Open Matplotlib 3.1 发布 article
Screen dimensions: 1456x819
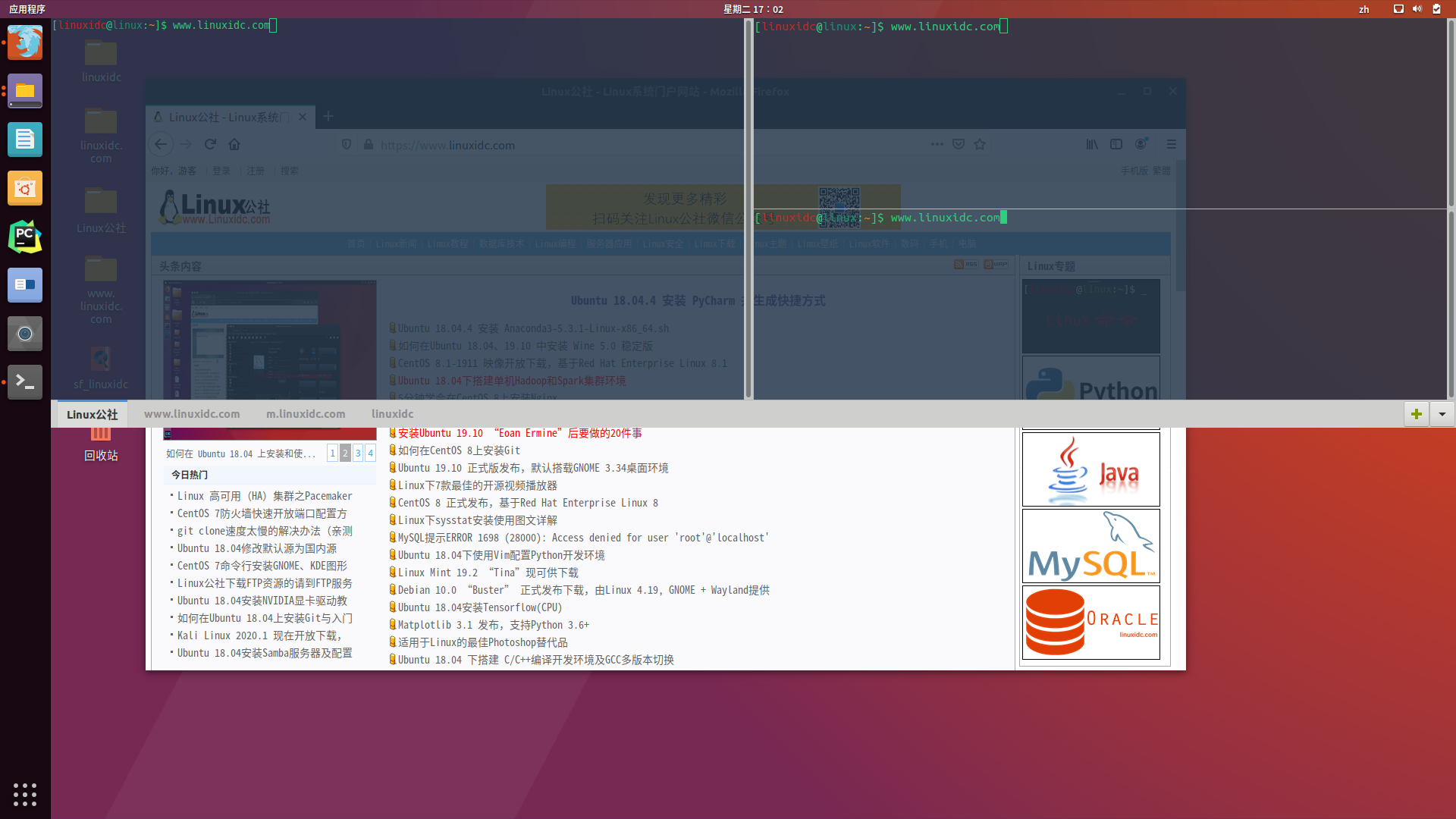coord(494,625)
